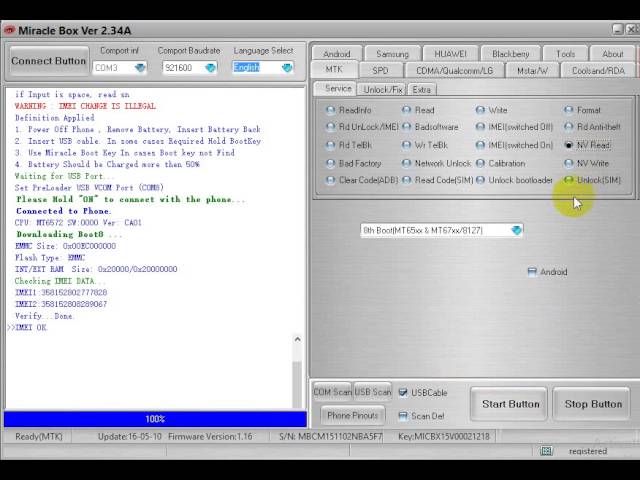Switch to the Android tab
The image size is (640, 480).
337,54
